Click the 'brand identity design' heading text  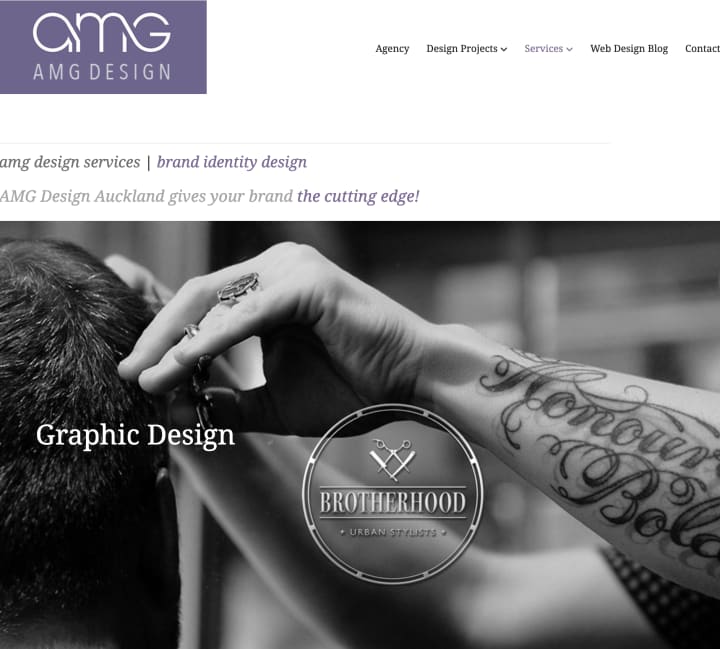click(x=232, y=162)
